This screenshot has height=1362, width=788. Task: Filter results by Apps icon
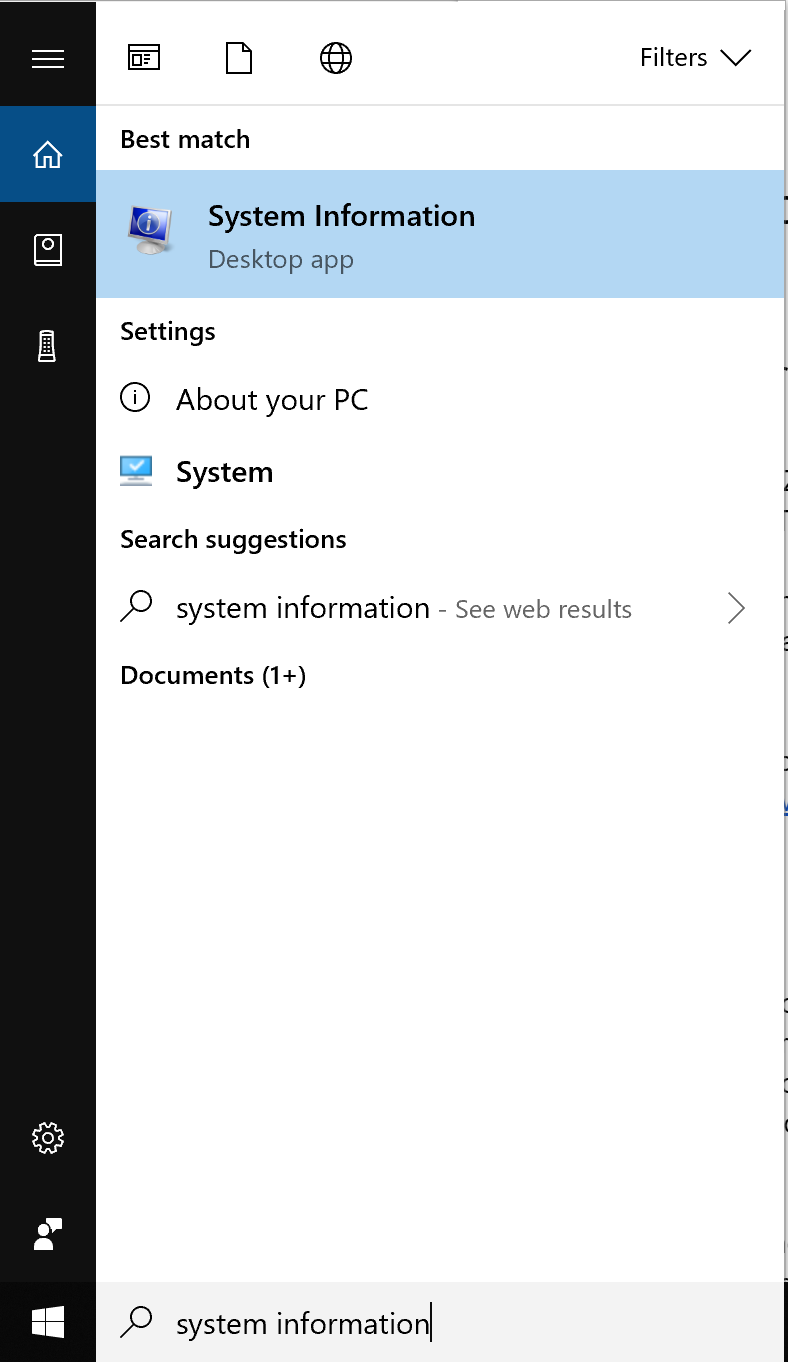[144, 58]
